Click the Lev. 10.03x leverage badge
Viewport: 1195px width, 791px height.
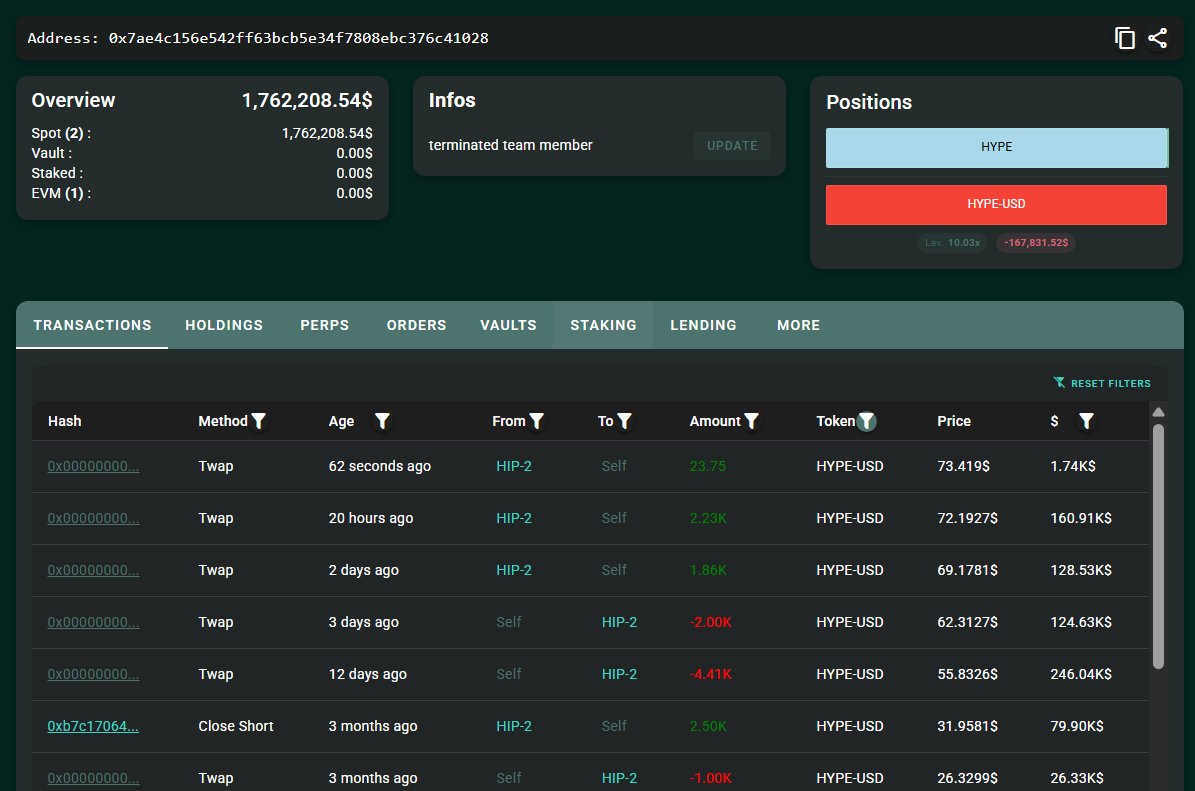click(953, 242)
